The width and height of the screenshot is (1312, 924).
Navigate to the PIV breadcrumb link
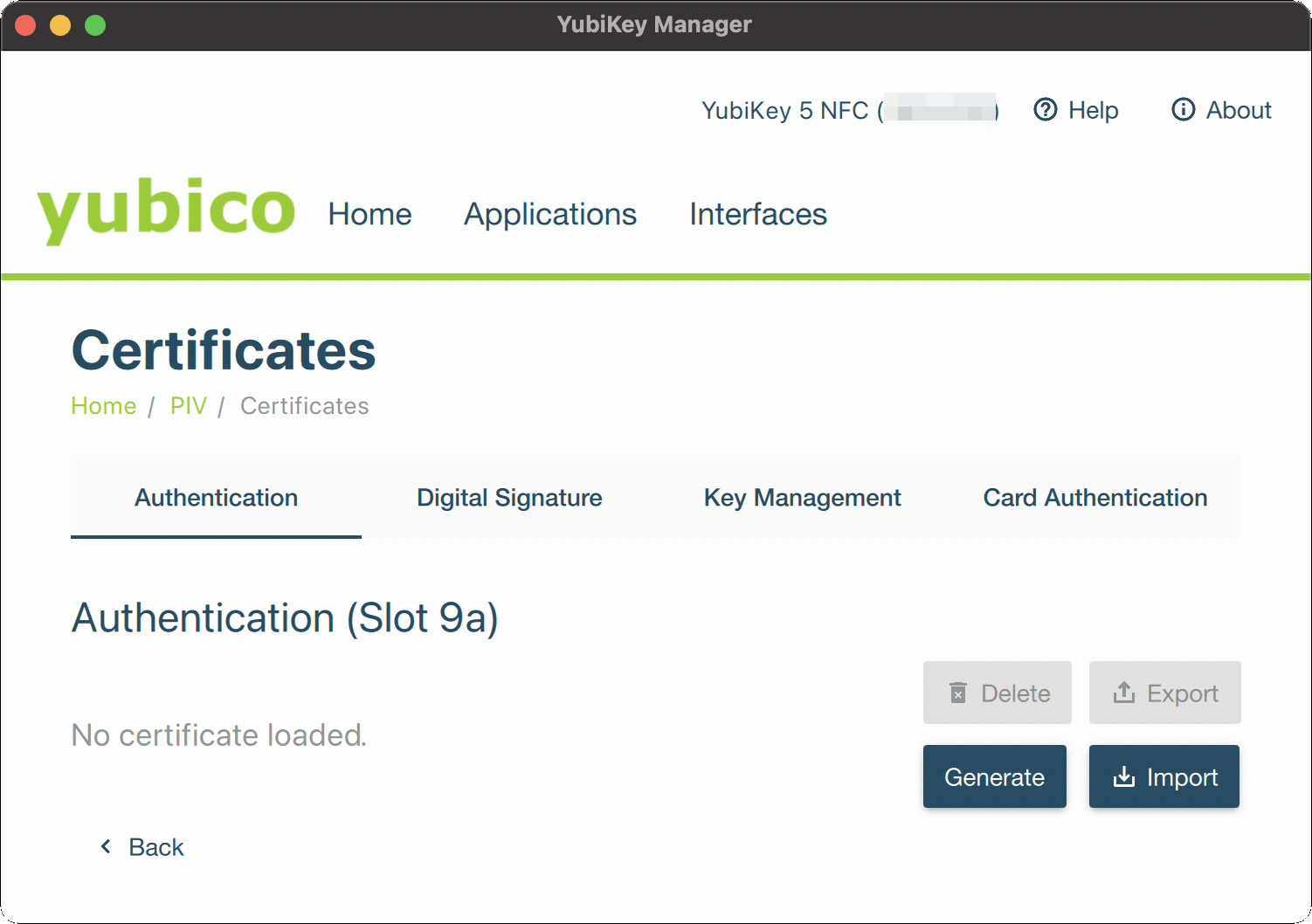(188, 406)
